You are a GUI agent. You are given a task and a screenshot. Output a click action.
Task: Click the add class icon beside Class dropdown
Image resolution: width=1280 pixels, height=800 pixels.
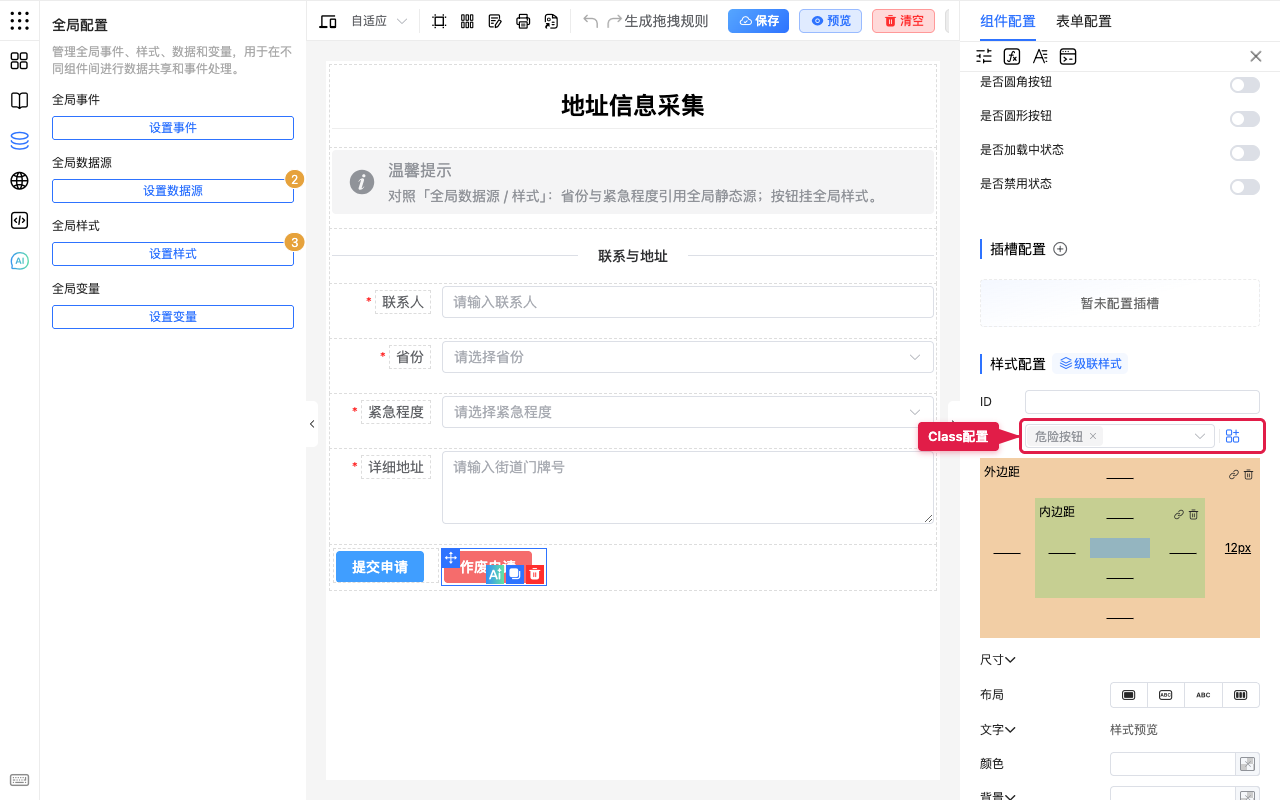[x=1232, y=436]
